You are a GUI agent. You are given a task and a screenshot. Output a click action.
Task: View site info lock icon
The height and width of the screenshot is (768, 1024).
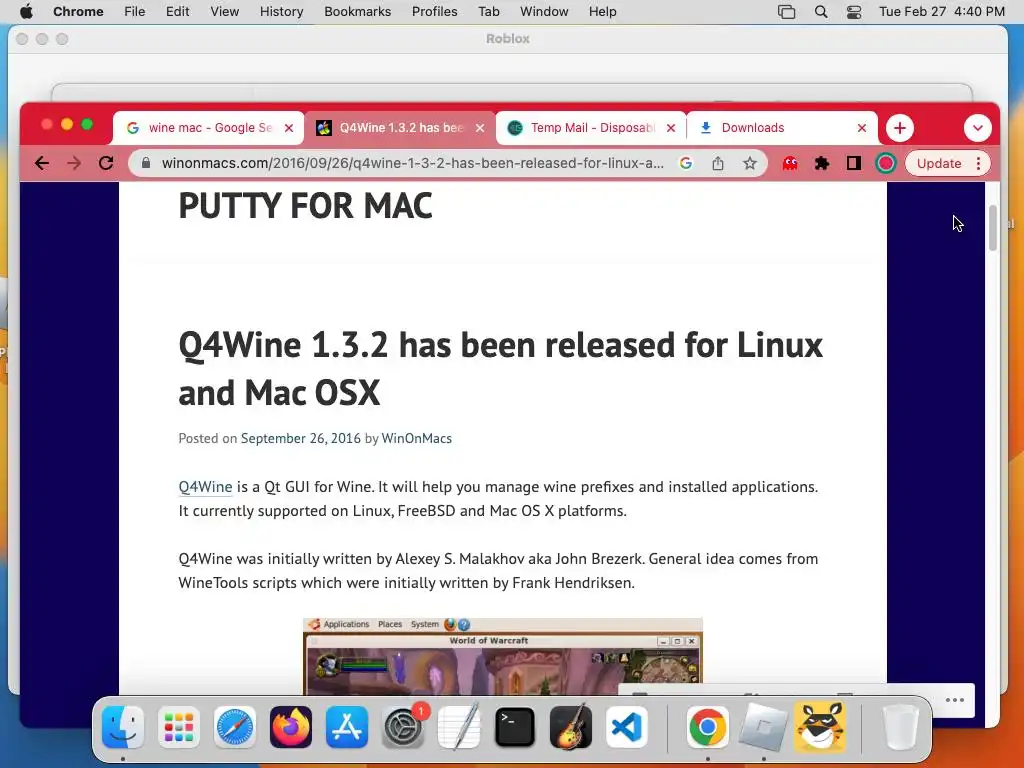click(146, 163)
